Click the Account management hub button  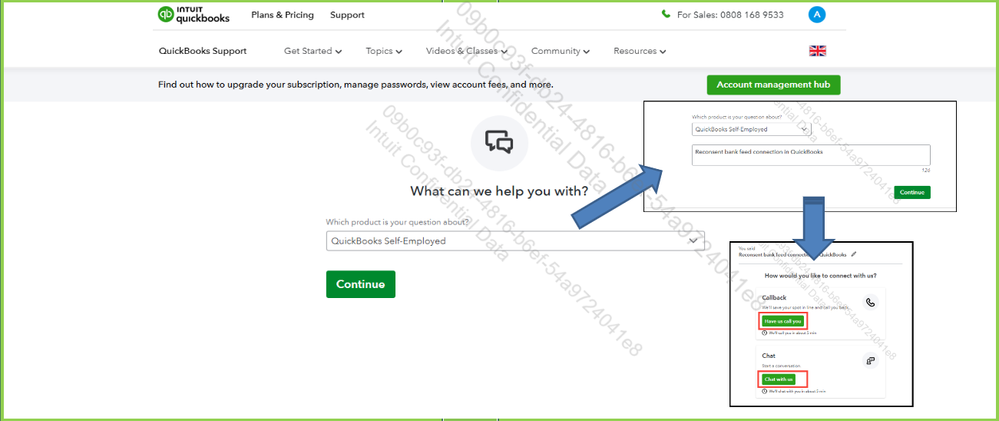[773, 85]
